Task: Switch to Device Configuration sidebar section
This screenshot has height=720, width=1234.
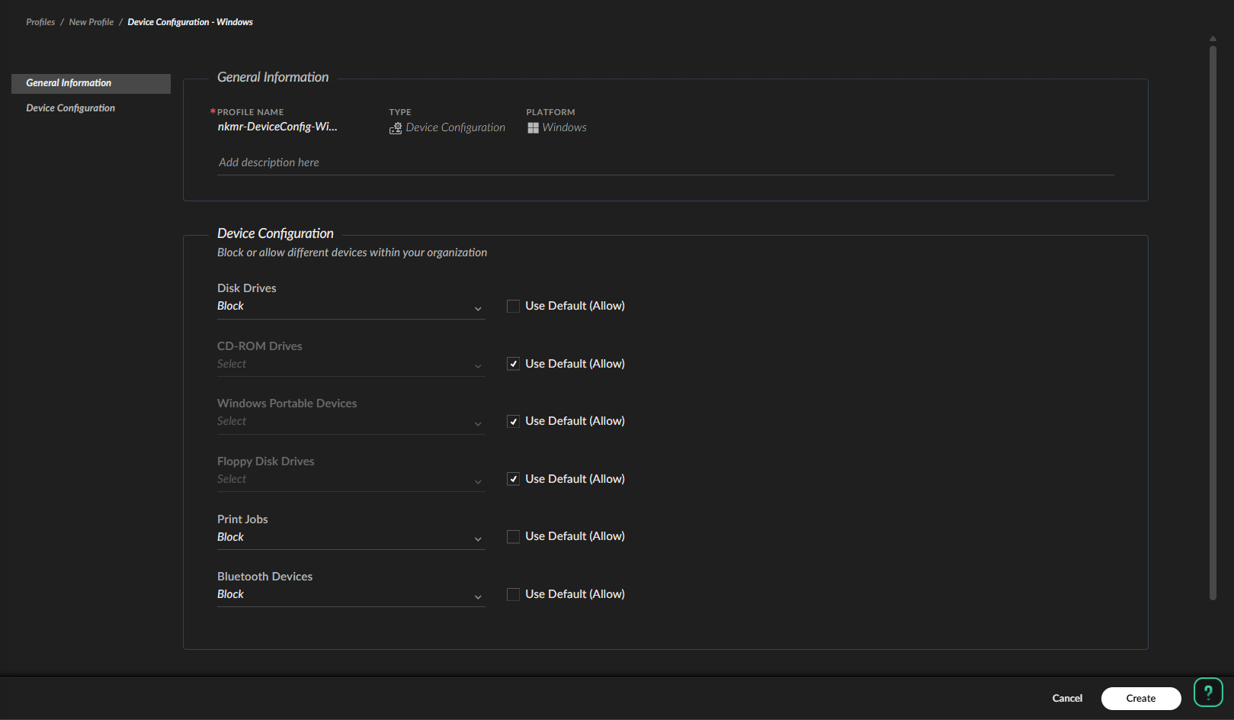Action: click(71, 108)
